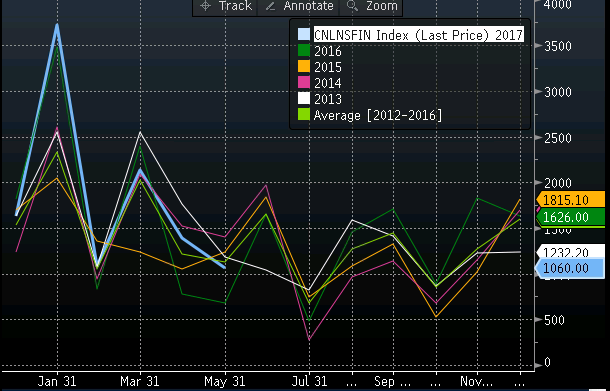The height and width of the screenshot is (391, 610).
Task: Click the 2013 white legend swatch
Action: click(304, 98)
